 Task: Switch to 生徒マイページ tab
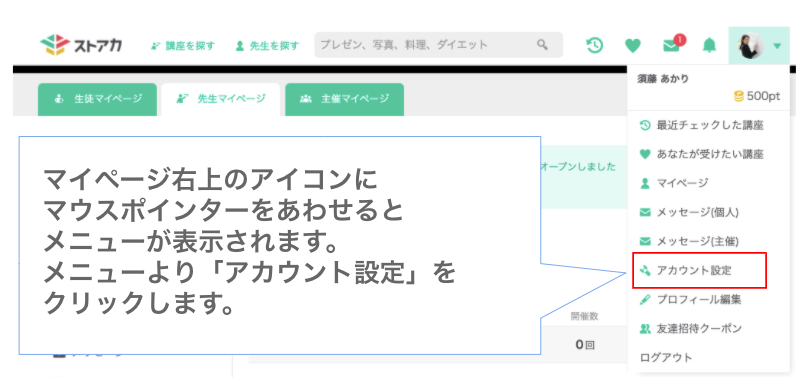coord(97,99)
